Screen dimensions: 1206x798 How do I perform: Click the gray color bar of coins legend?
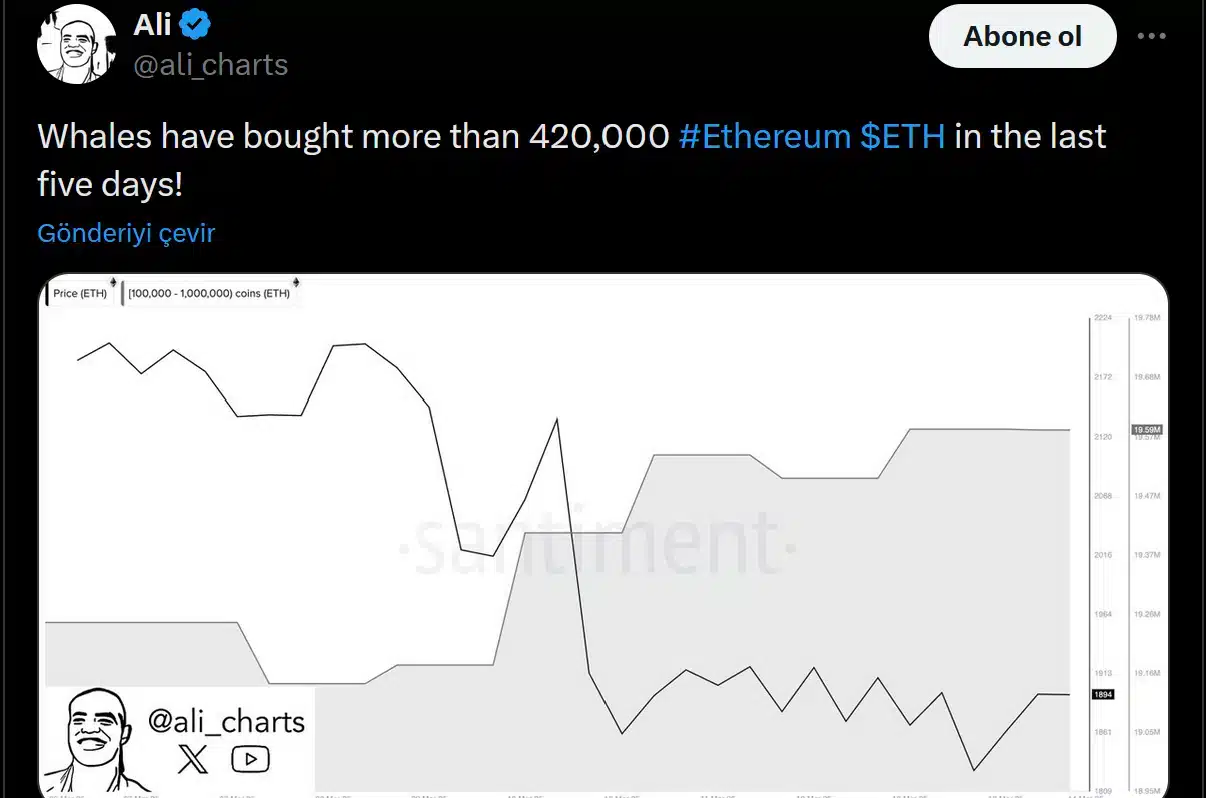(x=122, y=294)
